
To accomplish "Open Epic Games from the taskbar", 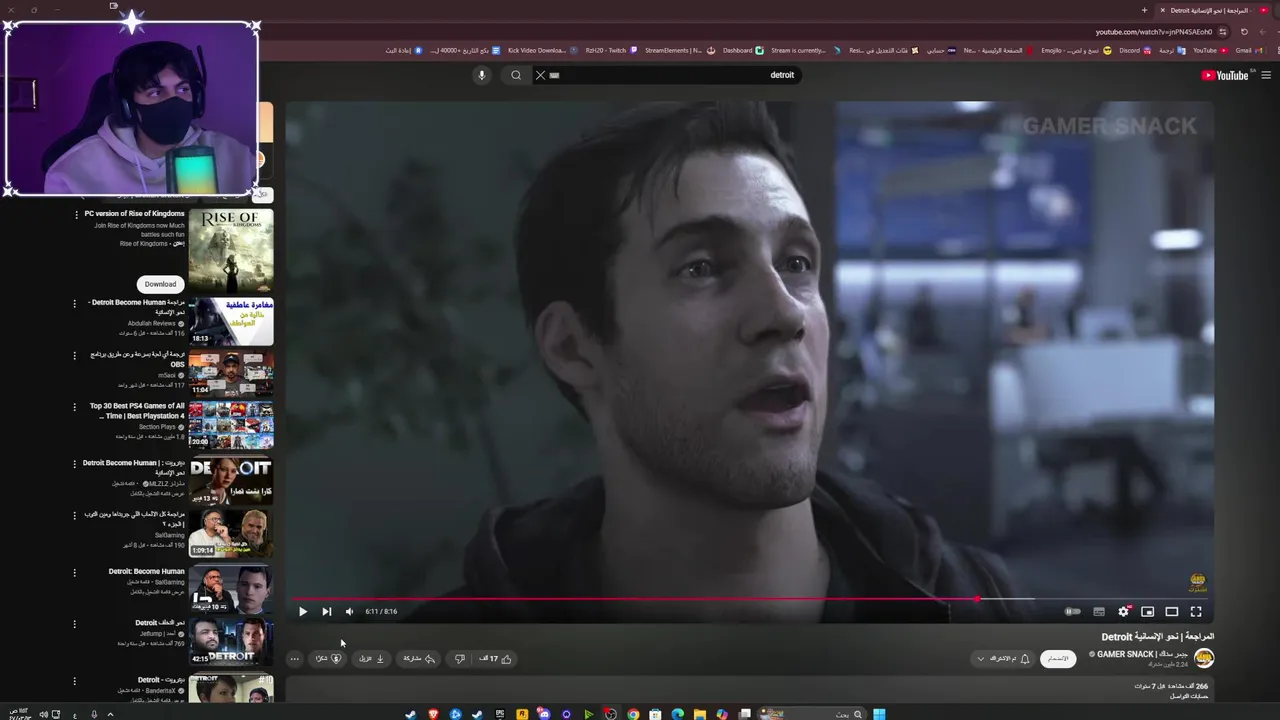I will (500, 714).
